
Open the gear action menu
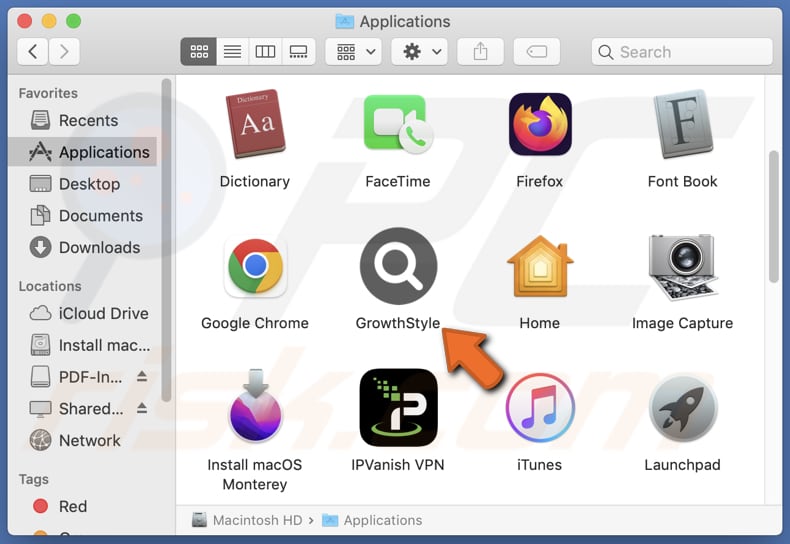coord(420,51)
